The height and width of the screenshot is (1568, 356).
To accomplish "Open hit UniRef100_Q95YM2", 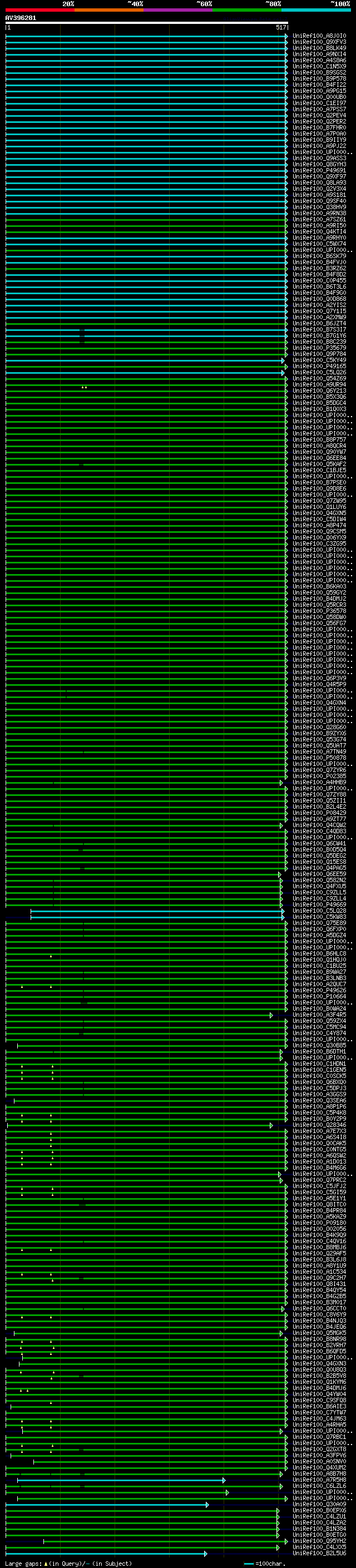I will 319,1541.
